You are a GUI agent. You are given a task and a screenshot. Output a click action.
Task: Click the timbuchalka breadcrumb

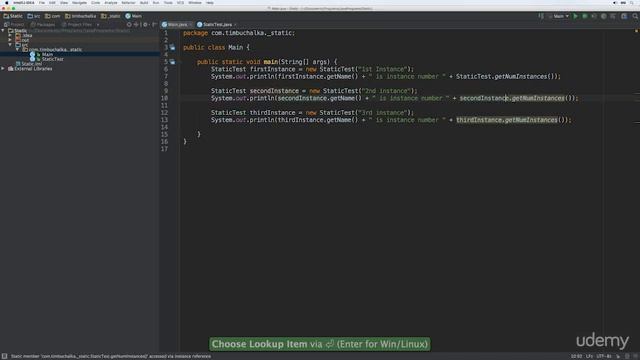[x=80, y=16]
